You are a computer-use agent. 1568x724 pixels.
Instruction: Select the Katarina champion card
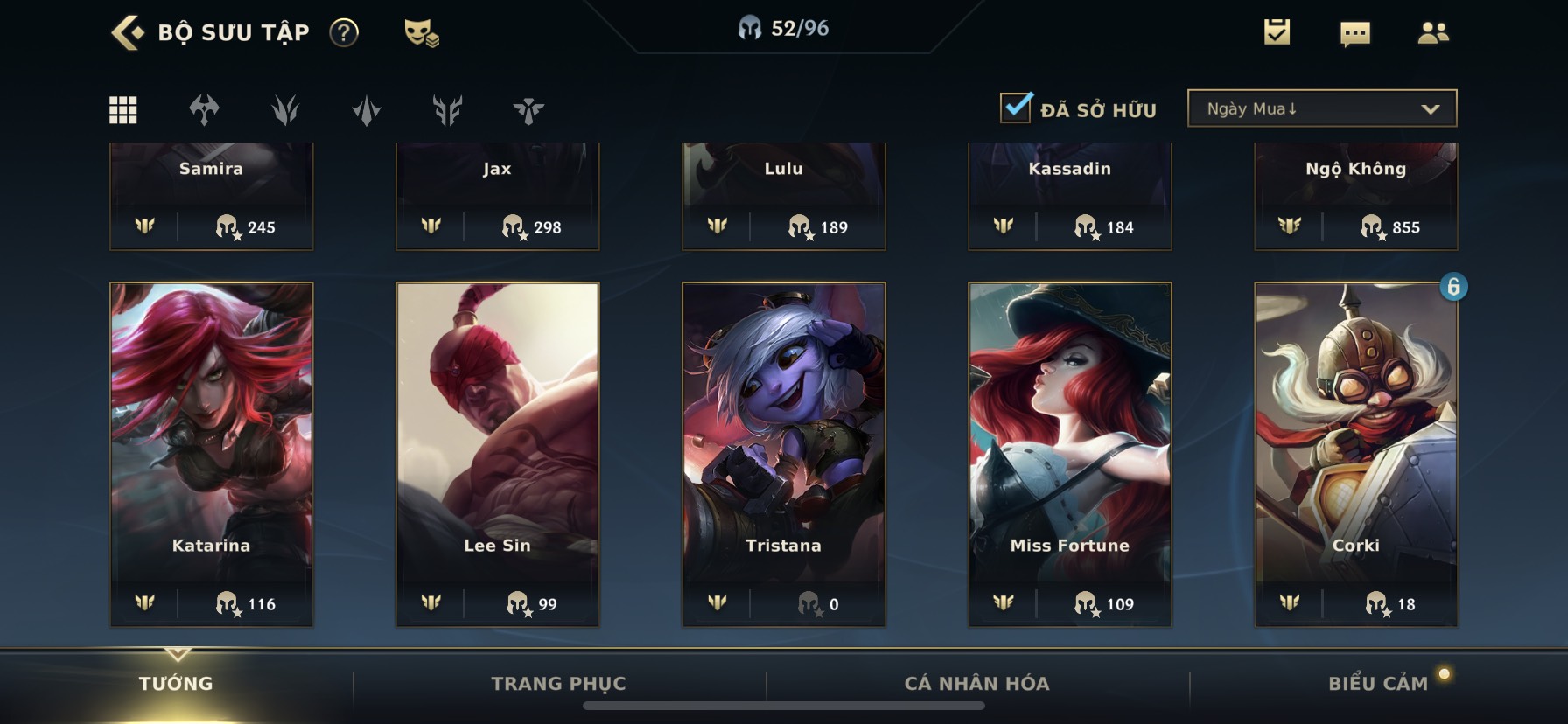pyautogui.click(x=211, y=454)
